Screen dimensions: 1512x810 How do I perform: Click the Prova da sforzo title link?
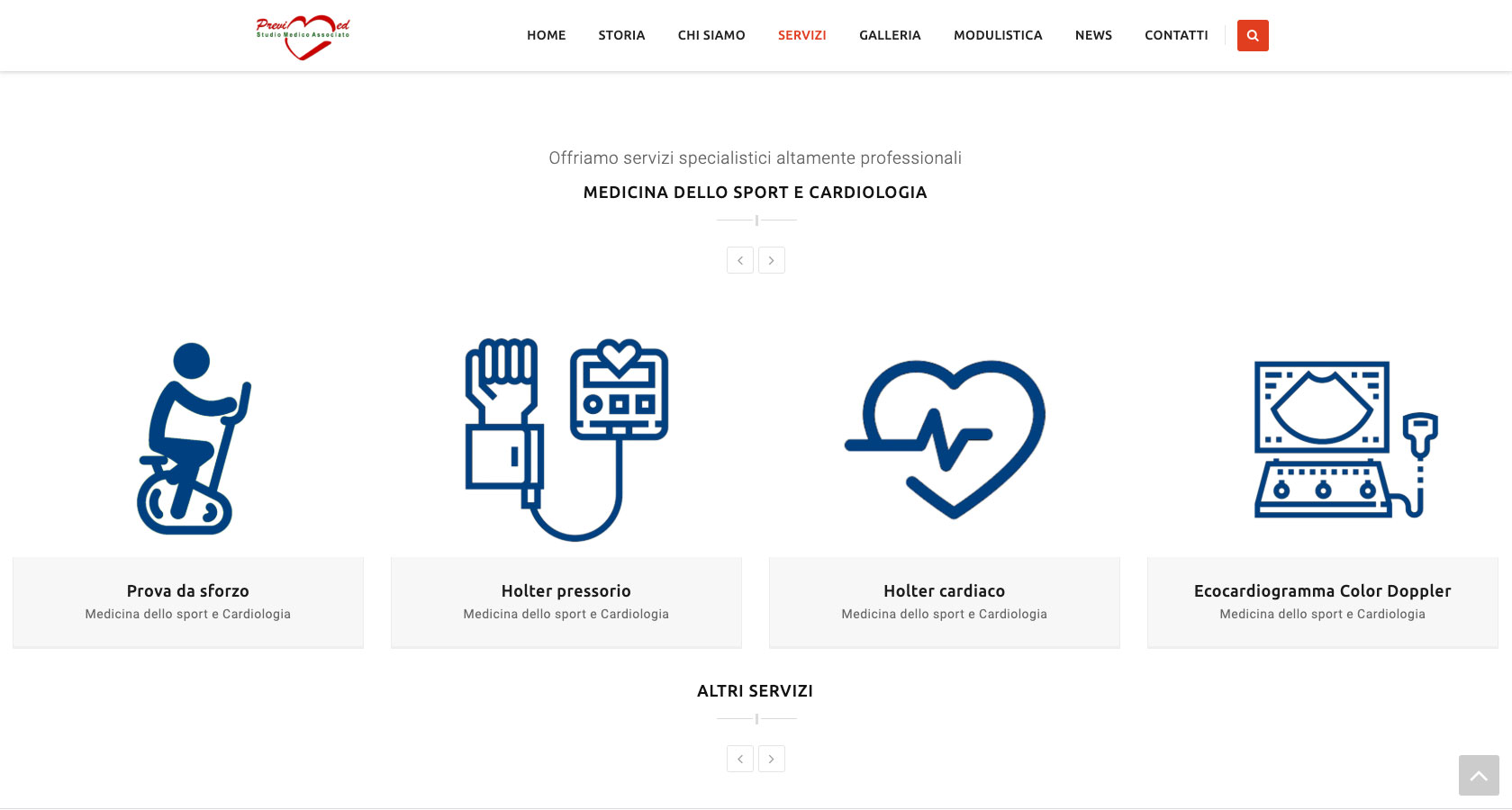tap(188, 591)
